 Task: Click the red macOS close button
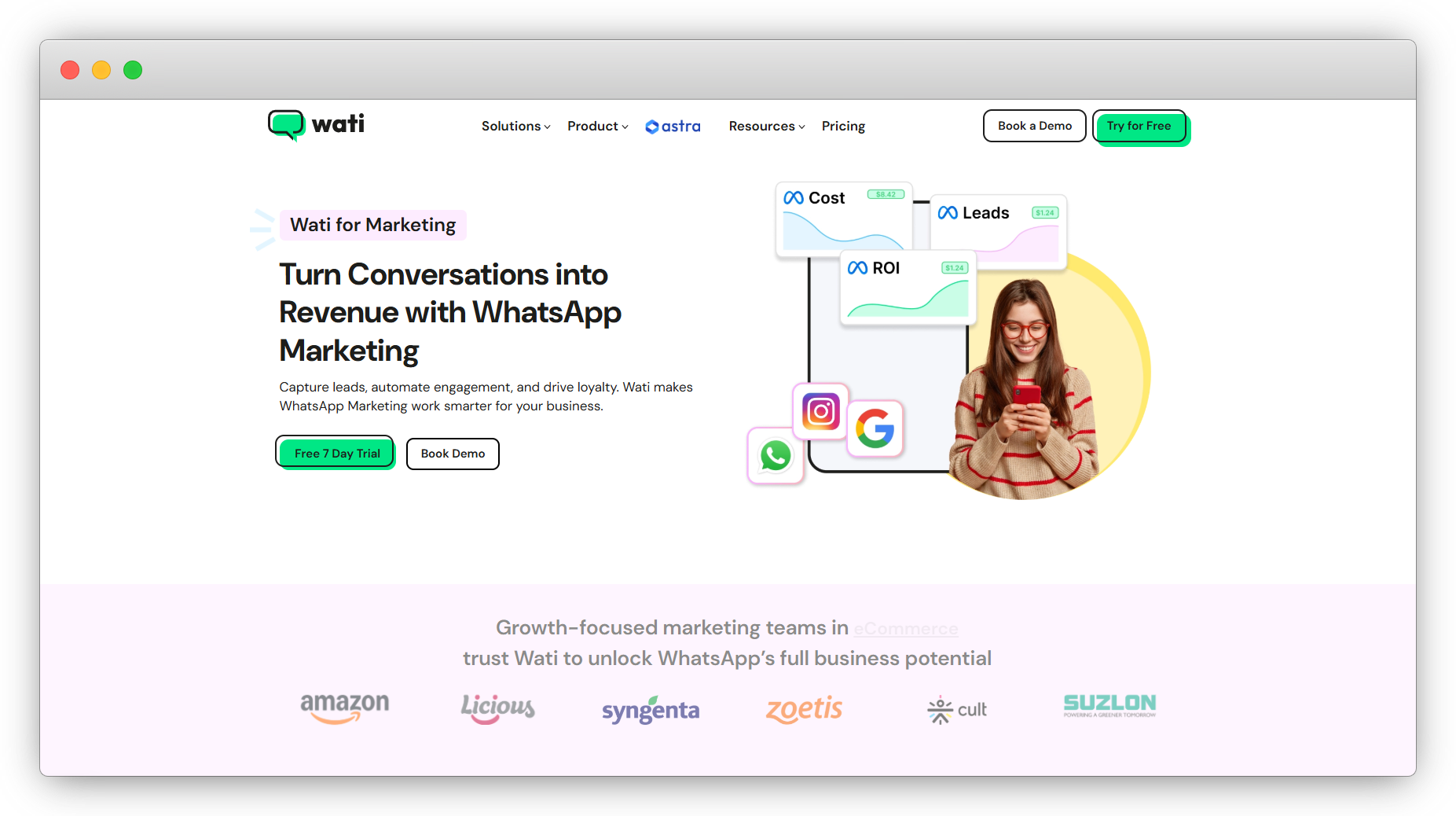tap(70, 70)
